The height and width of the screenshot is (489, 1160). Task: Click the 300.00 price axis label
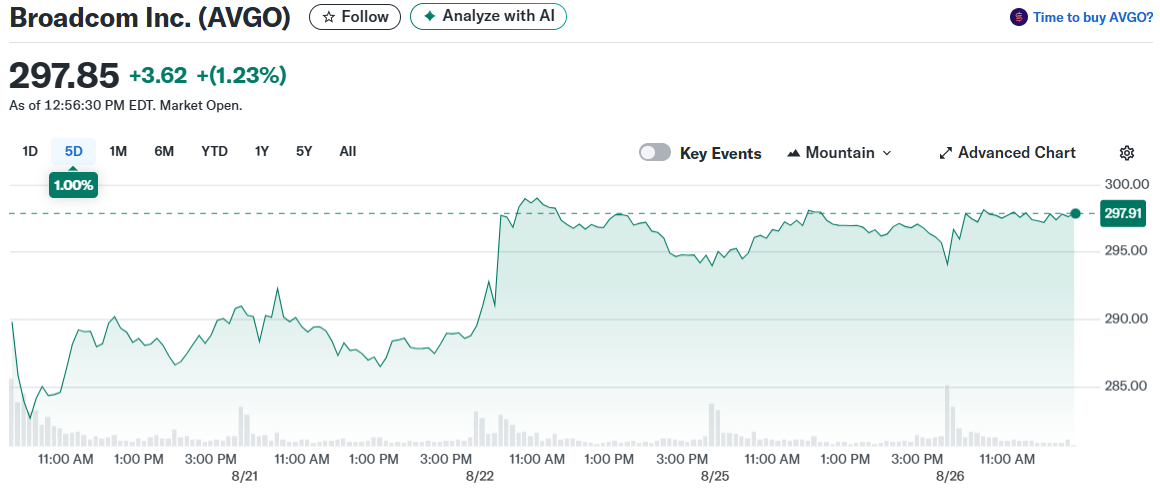point(1126,184)
